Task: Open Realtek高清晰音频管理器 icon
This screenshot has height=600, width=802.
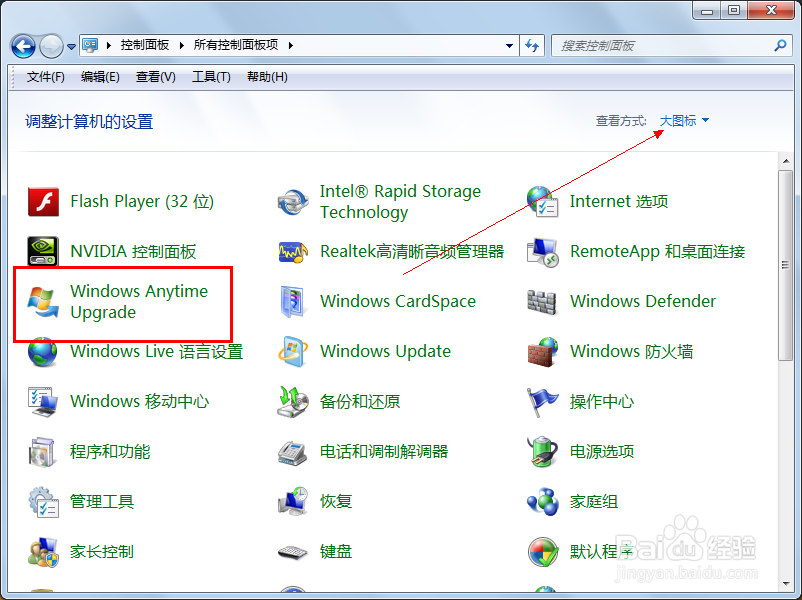Action: (293, 251)
